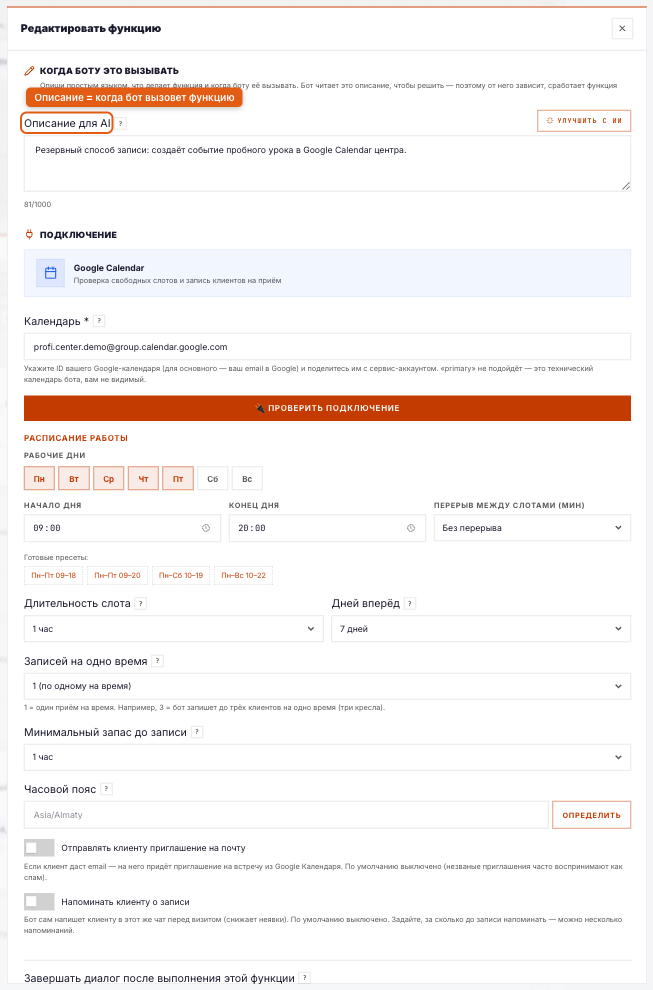Open the Перерыв между слотами dropdown
653x990 pixels.
tap(532, 528)
